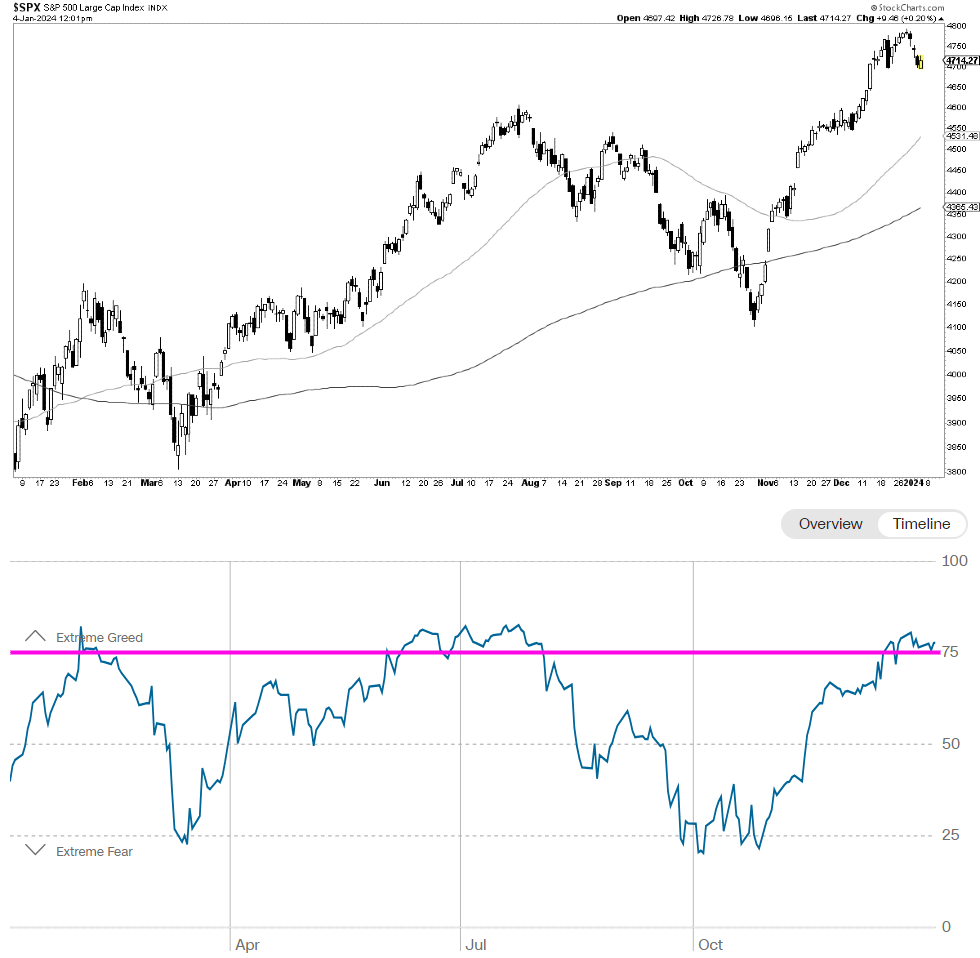Screen dimensions: 980x958
Task: Click the Extreme Fear label text
Action: [x=94, y=851]
